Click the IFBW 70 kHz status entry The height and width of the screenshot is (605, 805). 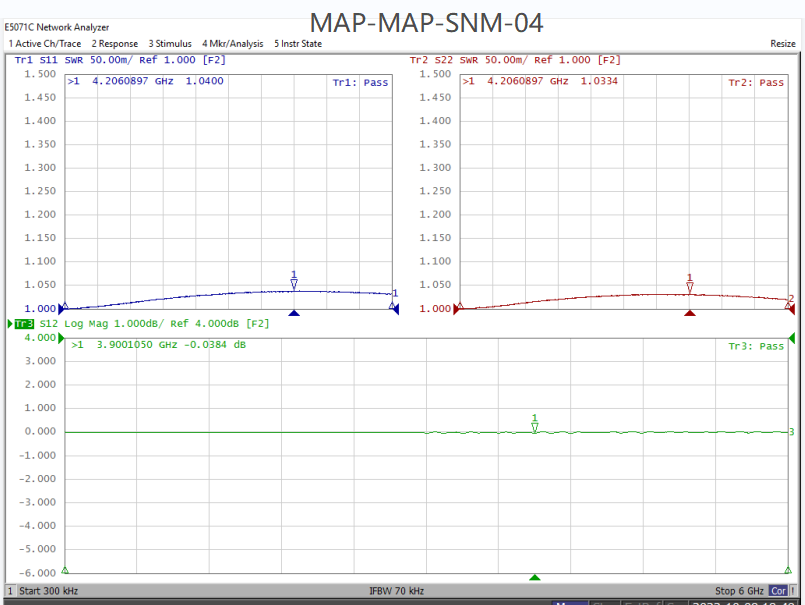tap(396, 591)
